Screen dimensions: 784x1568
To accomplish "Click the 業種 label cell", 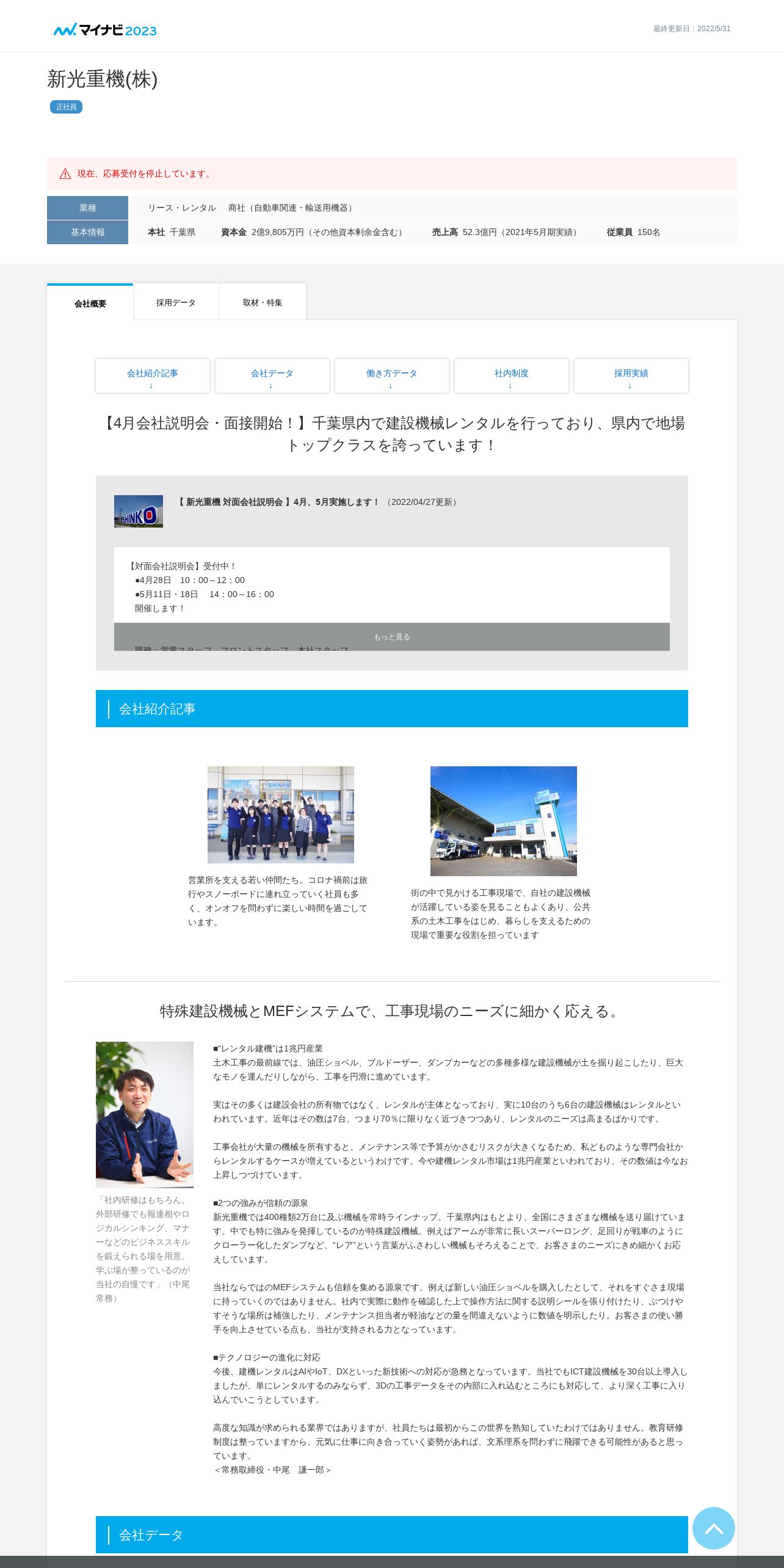I will (87, 208).
